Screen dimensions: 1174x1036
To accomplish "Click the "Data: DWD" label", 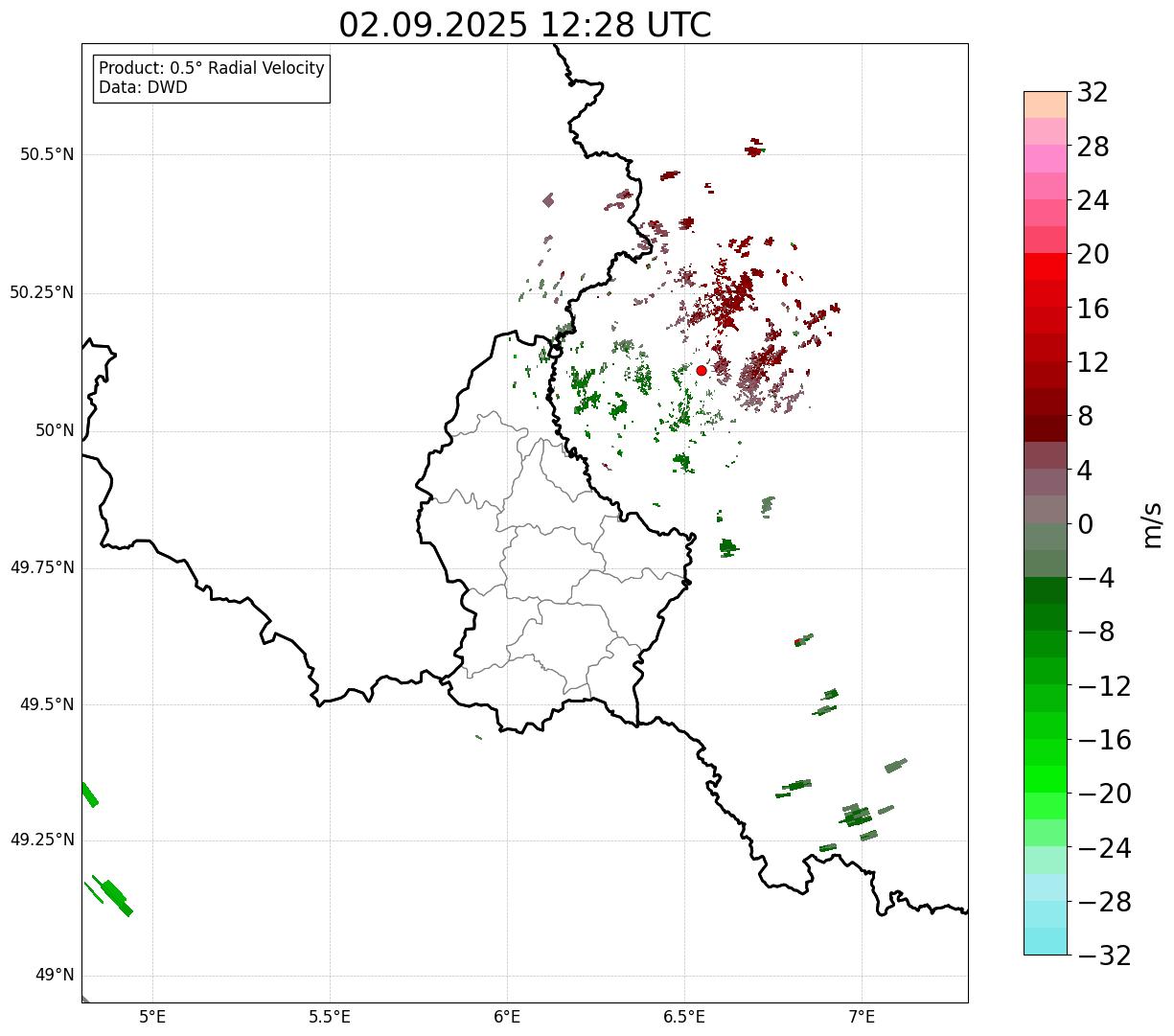I will pos(143,88).
